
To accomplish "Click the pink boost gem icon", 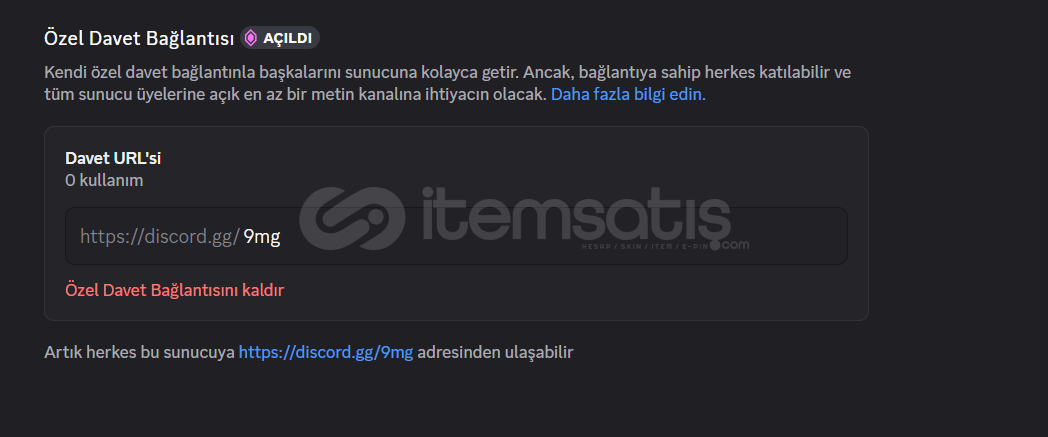I will [x=251, y=38].
